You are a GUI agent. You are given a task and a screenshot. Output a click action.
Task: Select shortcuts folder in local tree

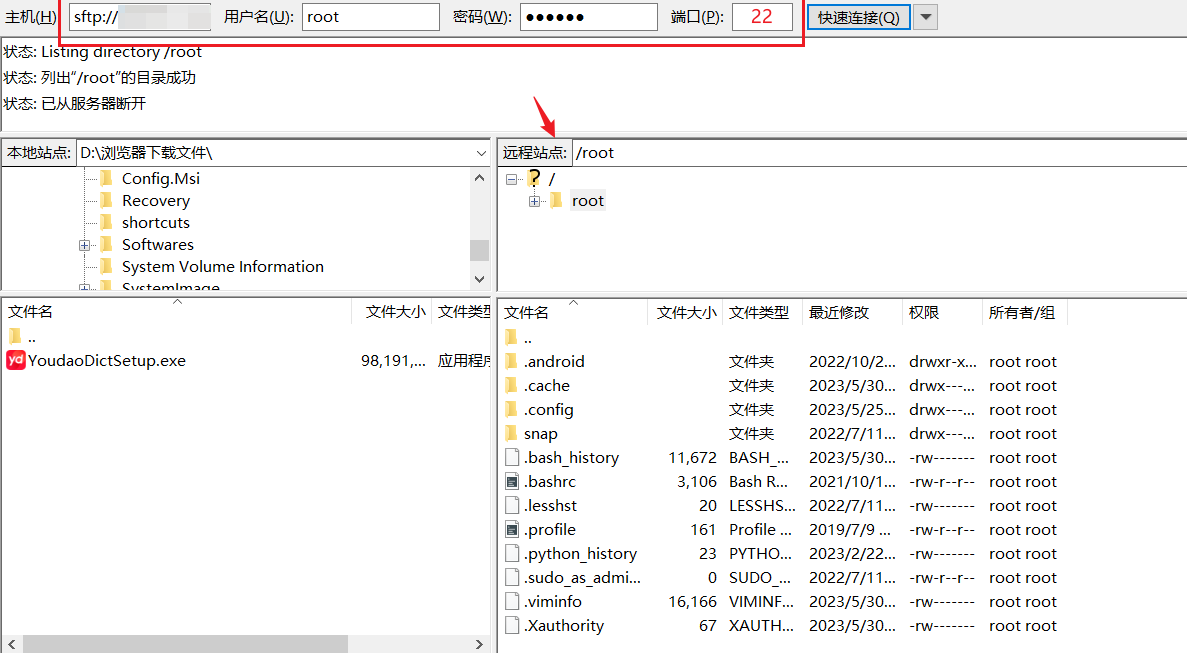(156, 222)
